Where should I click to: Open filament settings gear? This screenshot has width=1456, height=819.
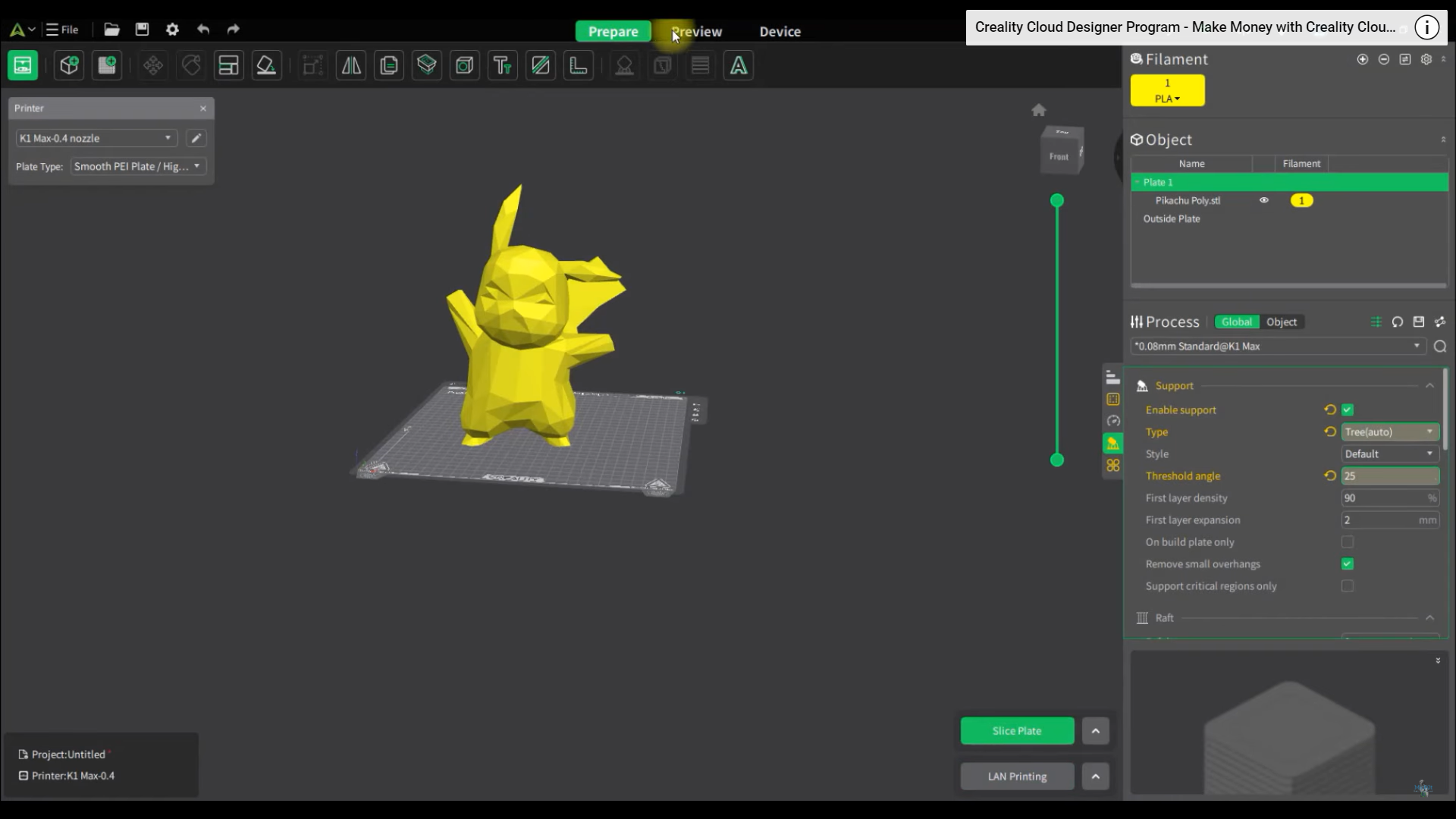coord(1426,59)
